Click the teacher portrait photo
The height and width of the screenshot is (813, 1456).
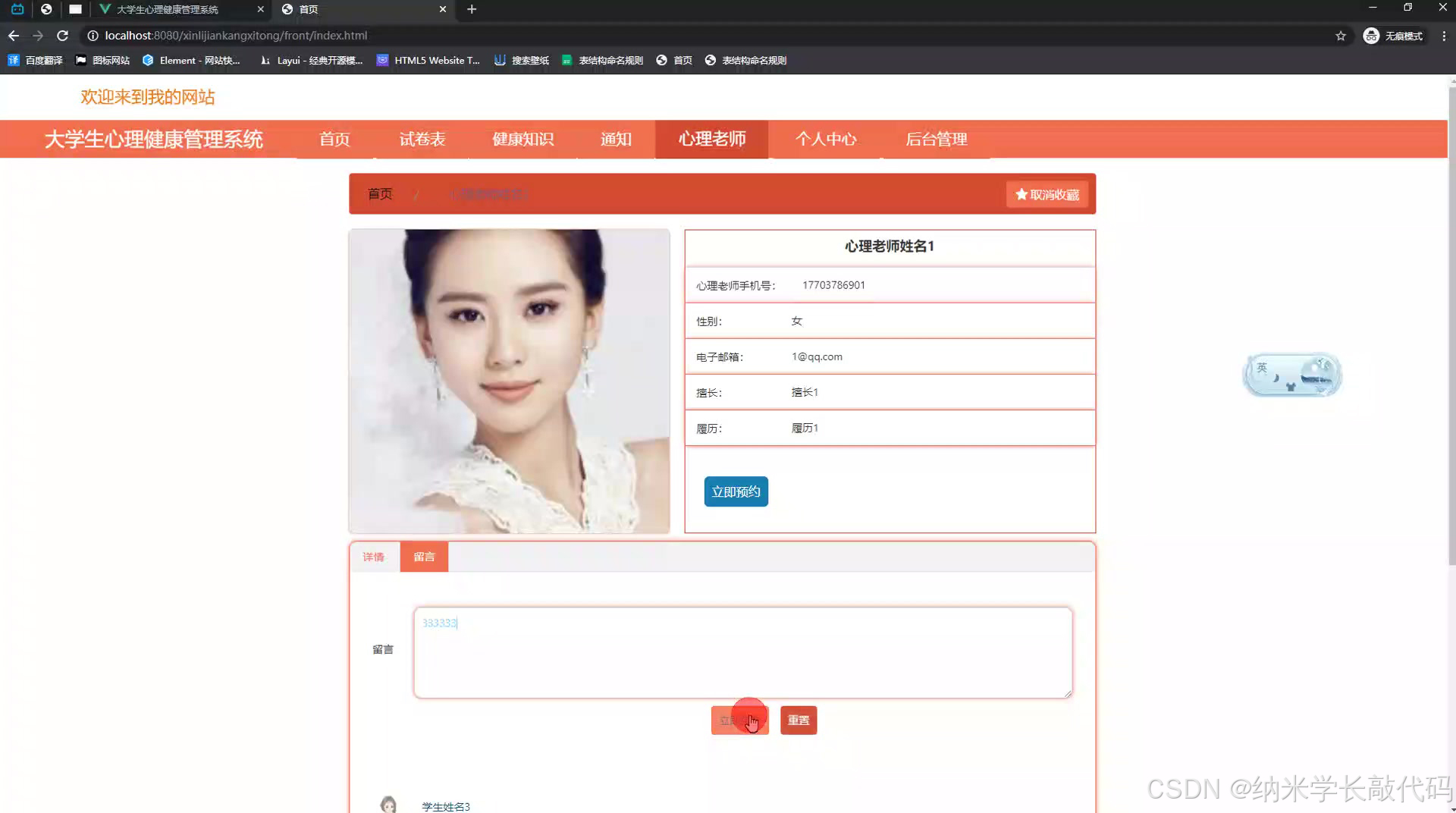coord(509,381)
